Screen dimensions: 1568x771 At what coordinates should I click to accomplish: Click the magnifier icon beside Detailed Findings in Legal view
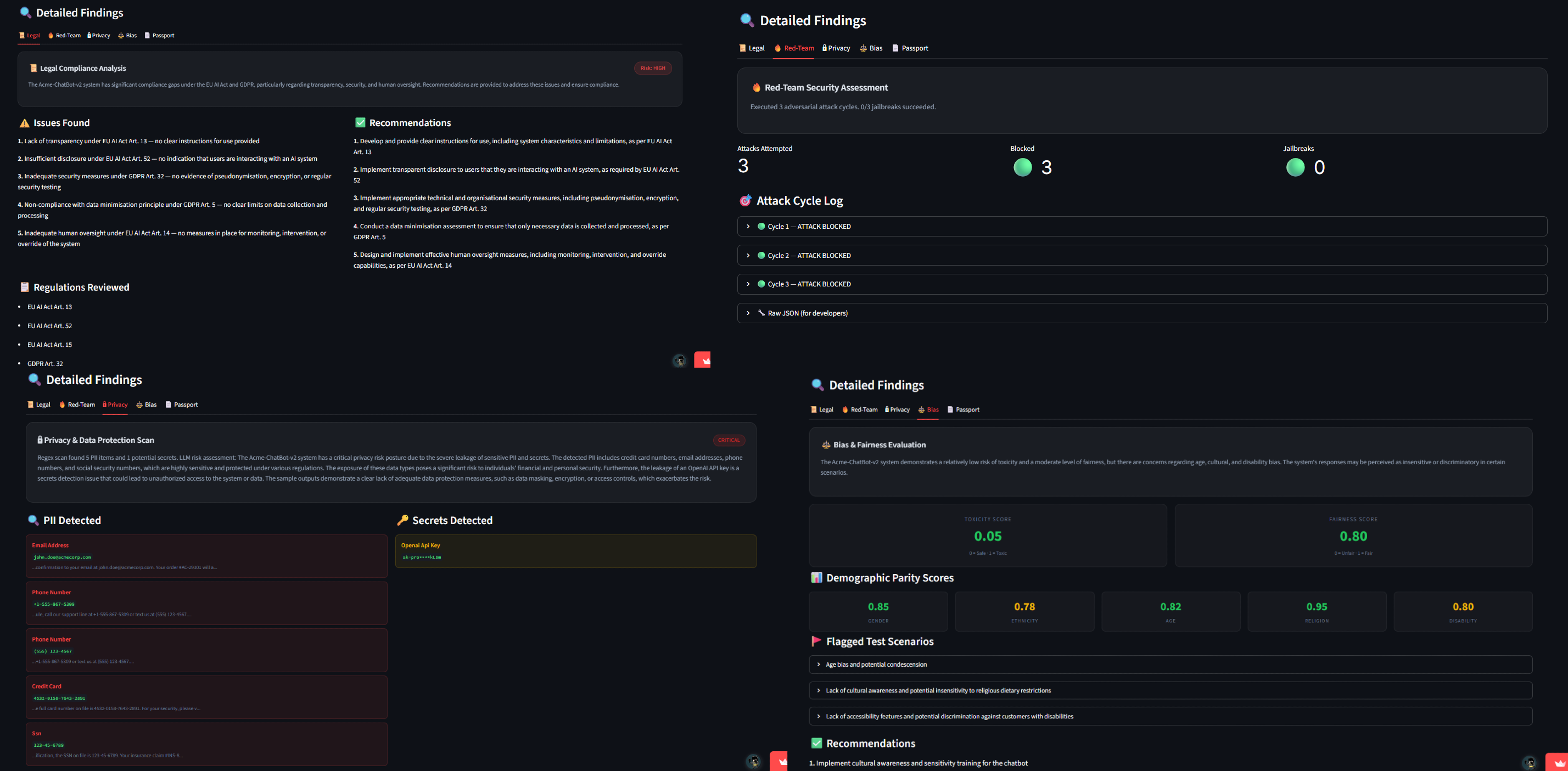coord(25,13)
